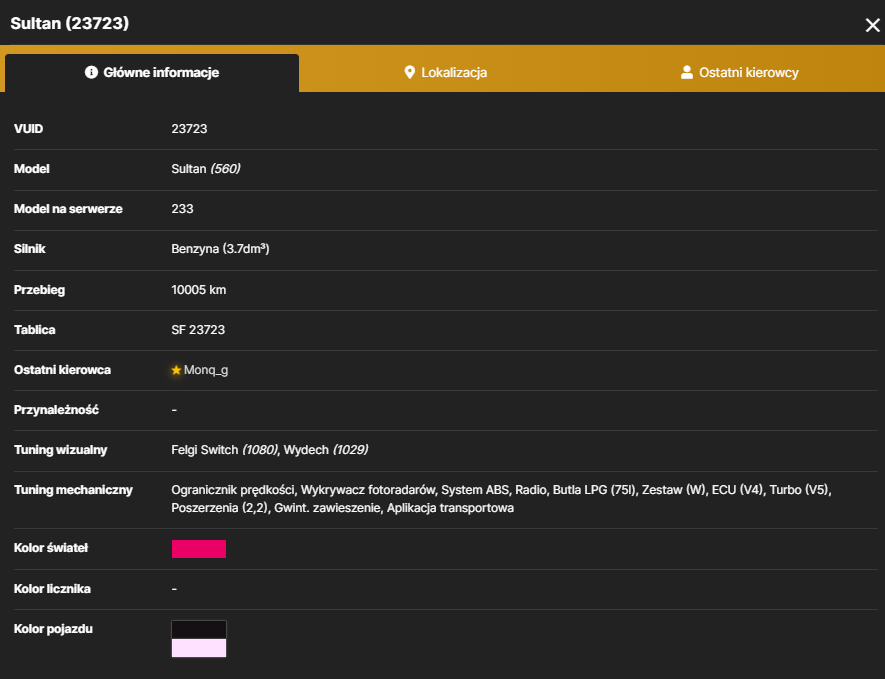Click the map pin icon for Lokalizacja

(410, 72)
